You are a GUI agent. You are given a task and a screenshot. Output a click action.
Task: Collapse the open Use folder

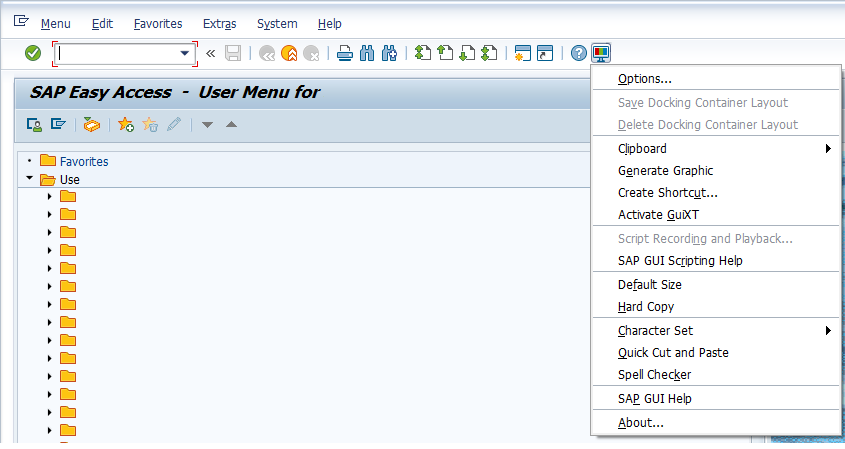[x=30, y=179]
